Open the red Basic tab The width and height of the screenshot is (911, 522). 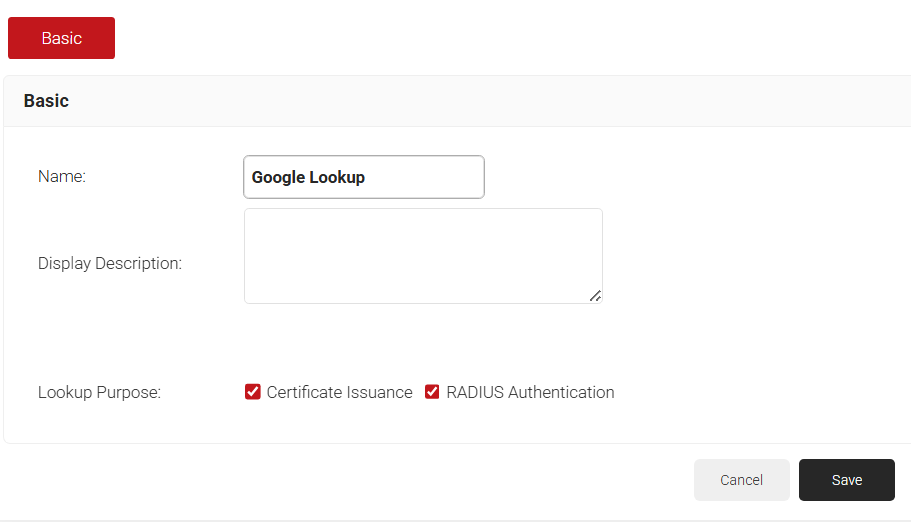click(61, 38)
